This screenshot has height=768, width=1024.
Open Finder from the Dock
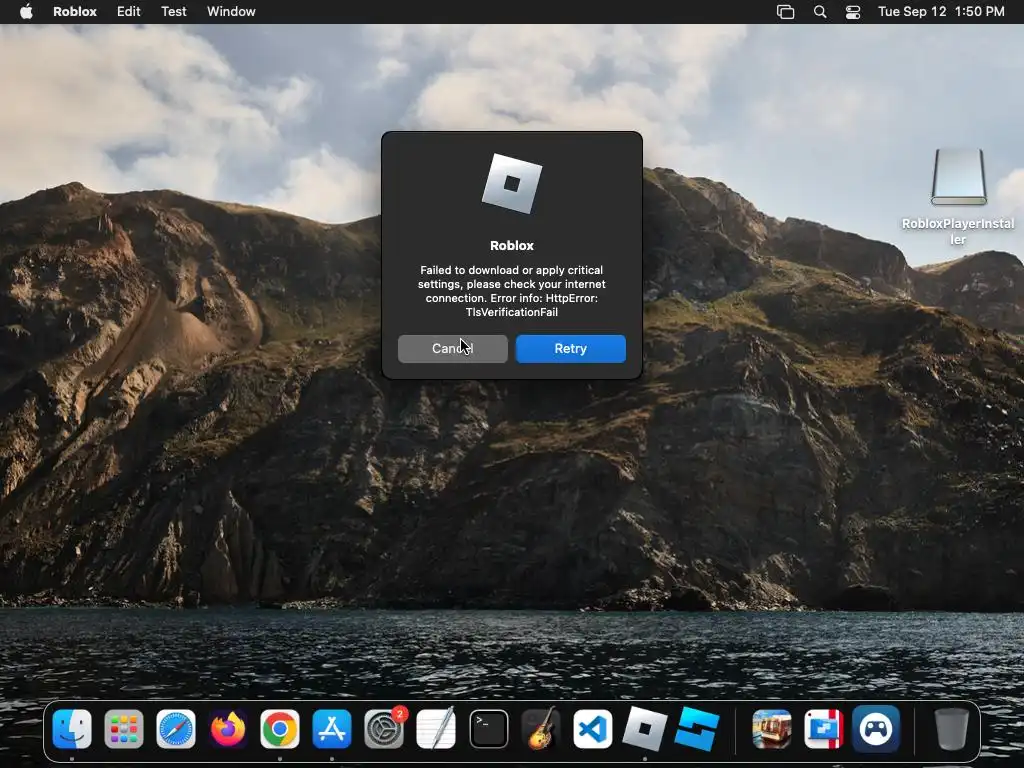72,729
